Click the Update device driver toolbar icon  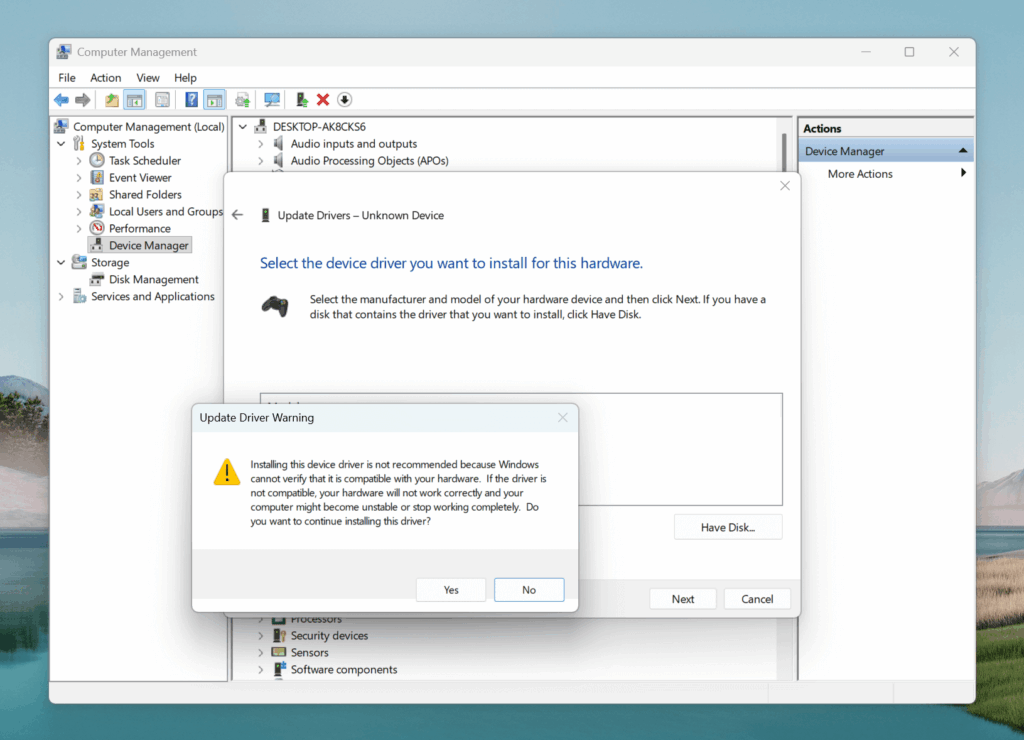point(301,100)
